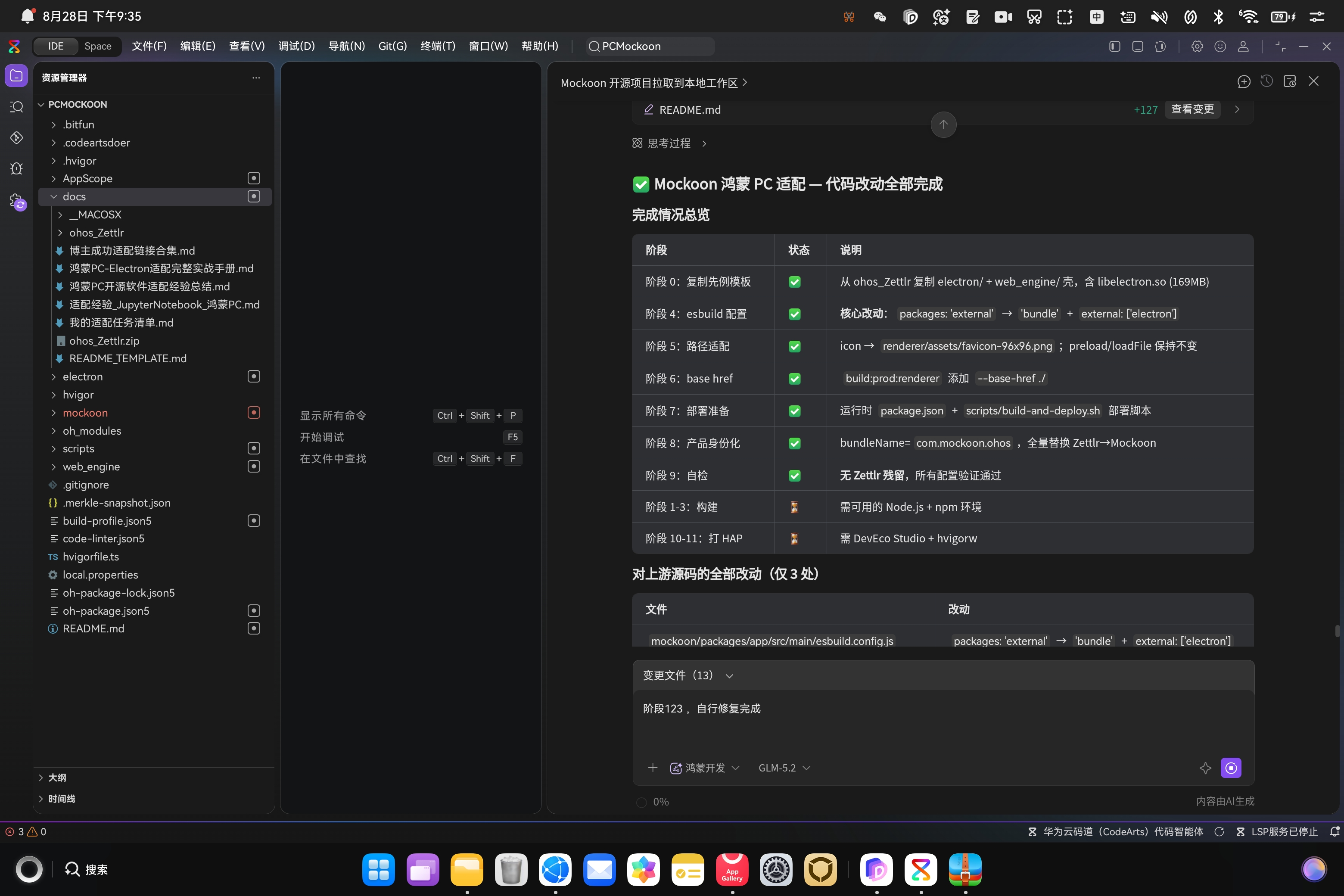
Task: Click the Bluetooth icon in system tray
Action: pos(1218,16)
